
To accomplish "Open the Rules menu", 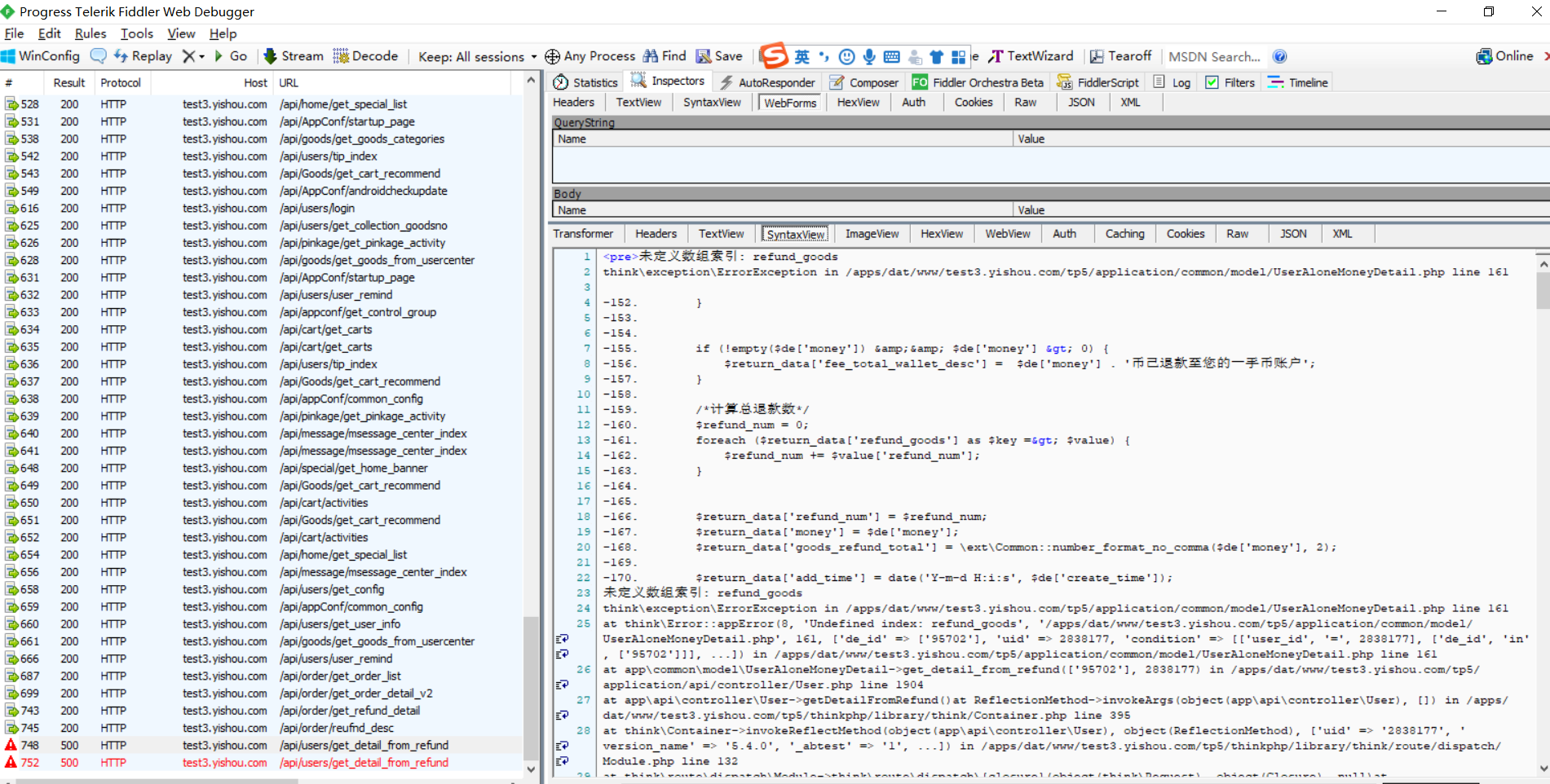I will [x=91, y=33].
